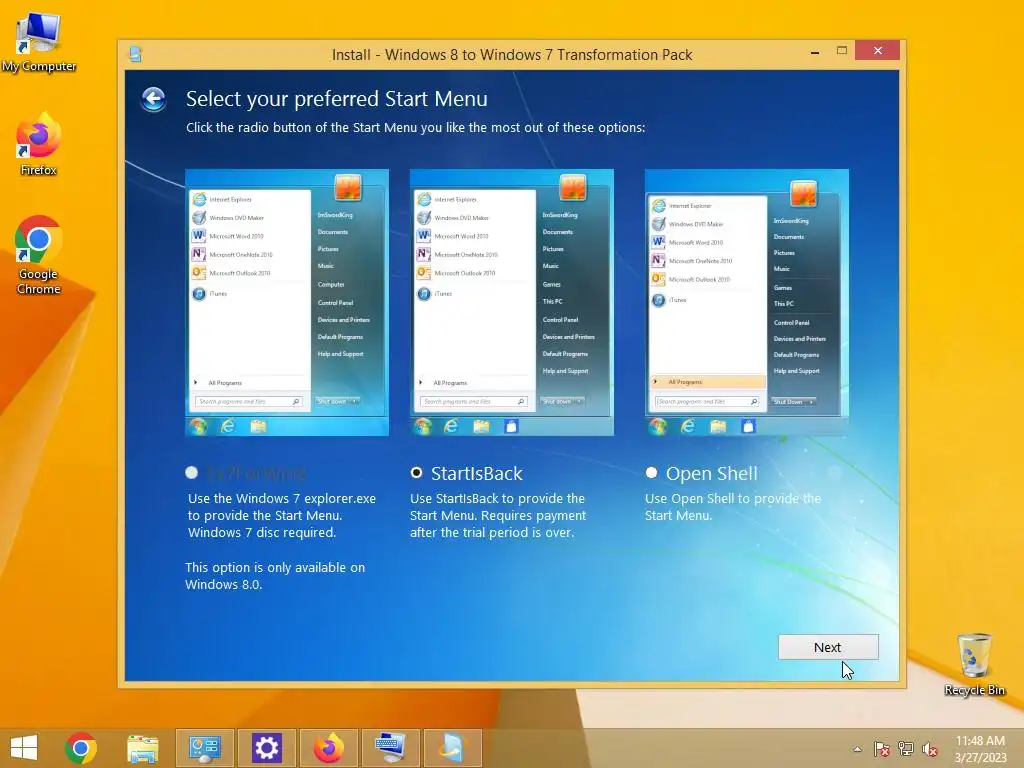Maximize the installer window

842,50
